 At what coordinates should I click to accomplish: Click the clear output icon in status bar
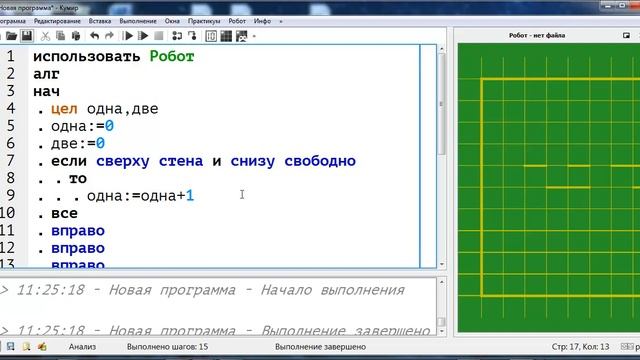coord(42,347)
